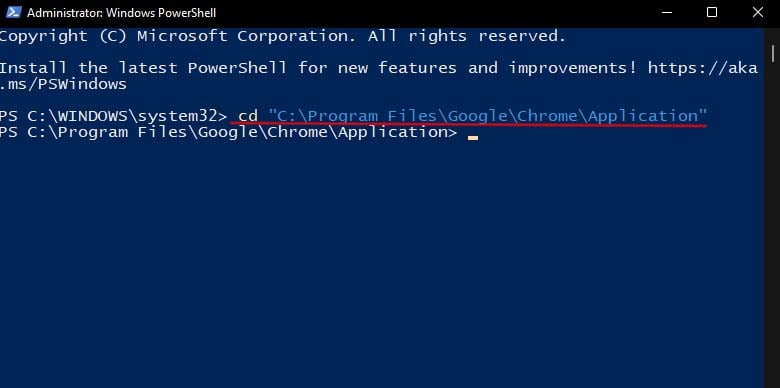Click the PowerShell icon in title bar

coord(14,12)
